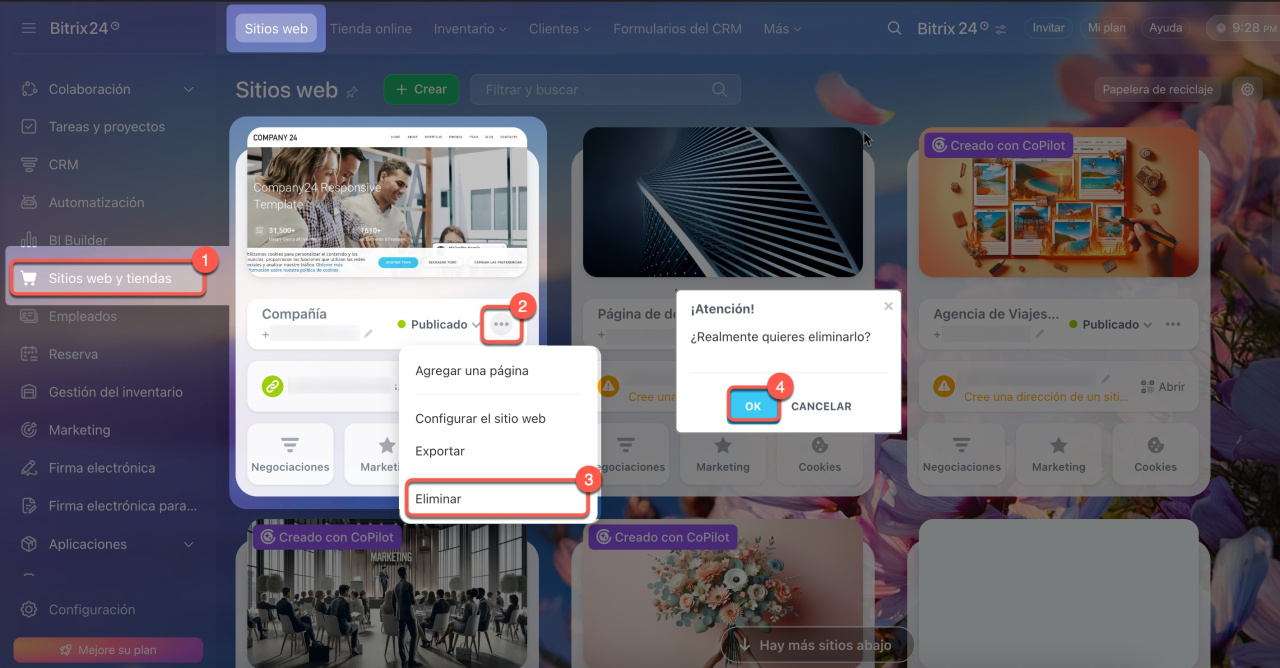Click the Bitrix24 logo at the top left

coord(84,28)
